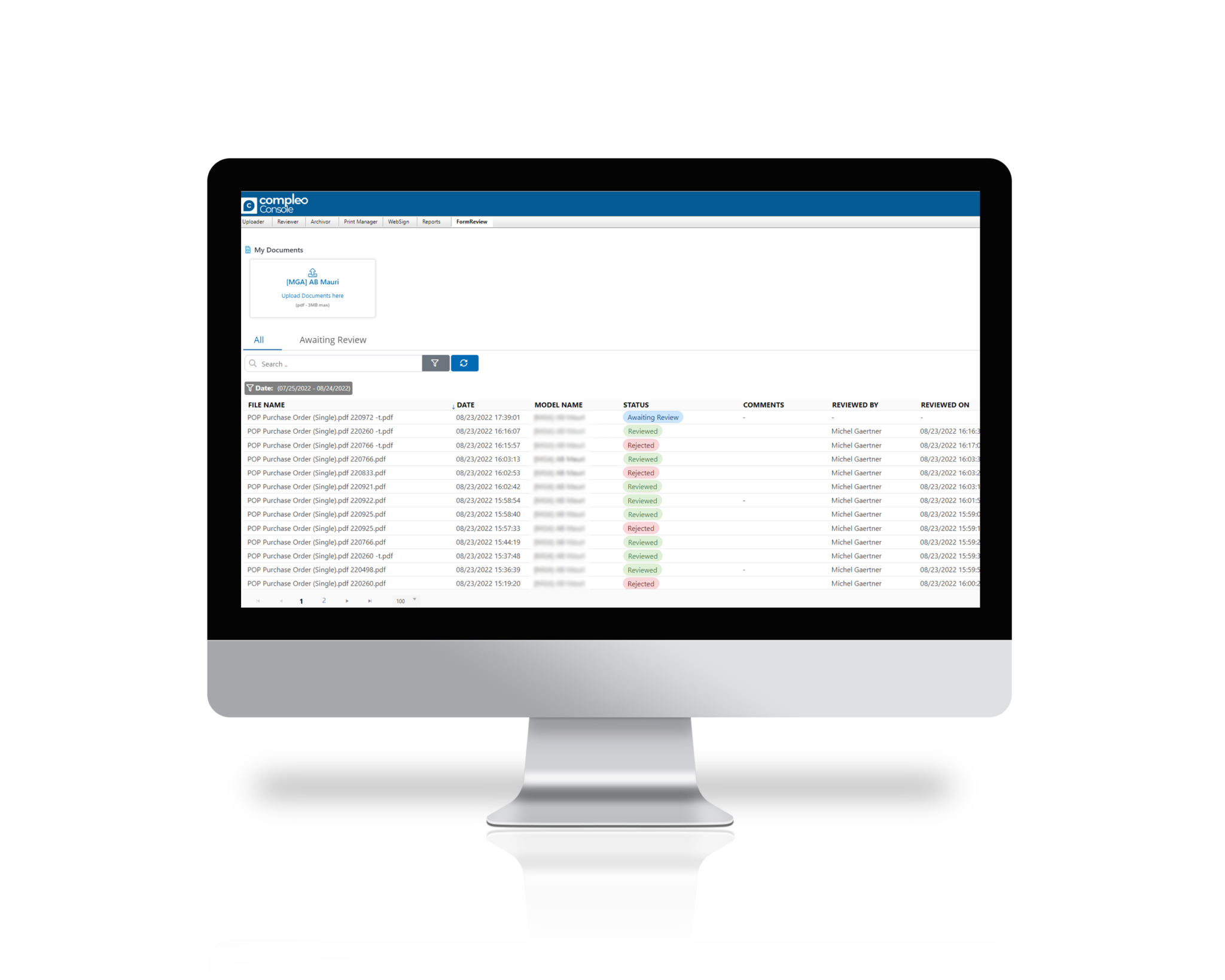Click the refresh icon next to filter
Viewport: 1225px width, 980px height.
[x=464, y=363]
